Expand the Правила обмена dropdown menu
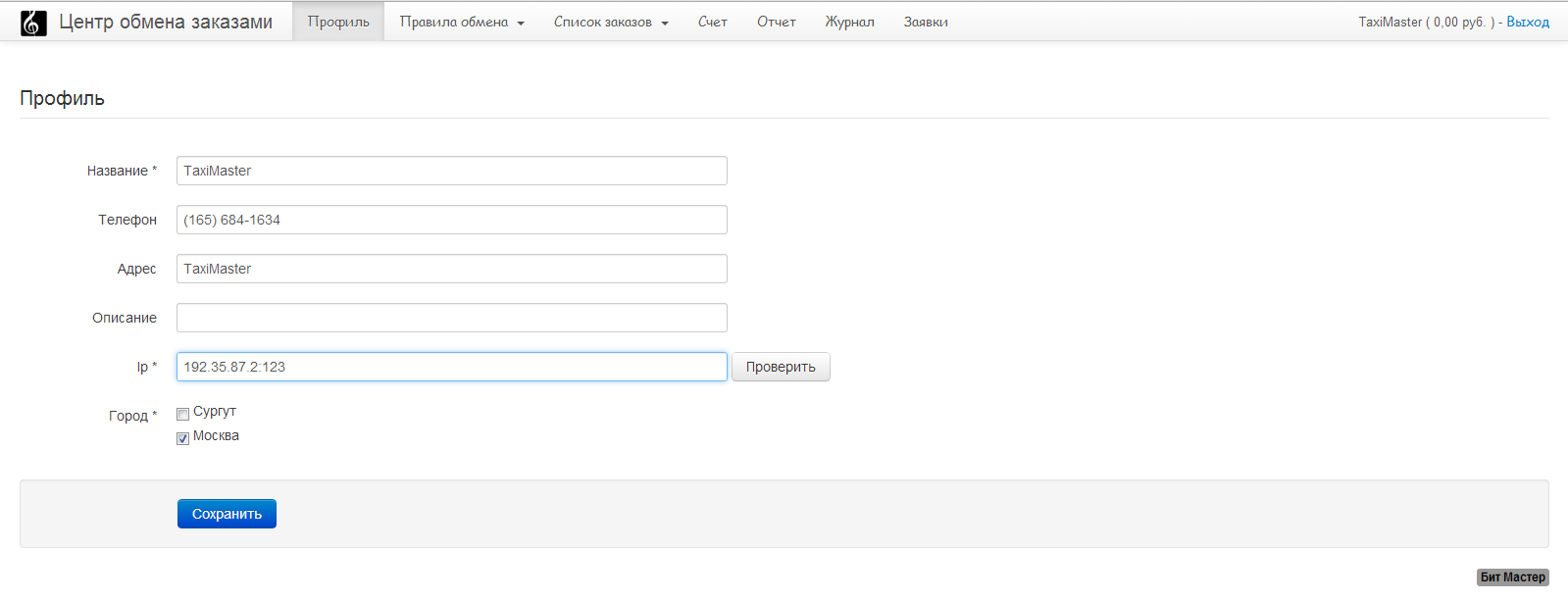Screen dimensions: 1568x601 462,22
